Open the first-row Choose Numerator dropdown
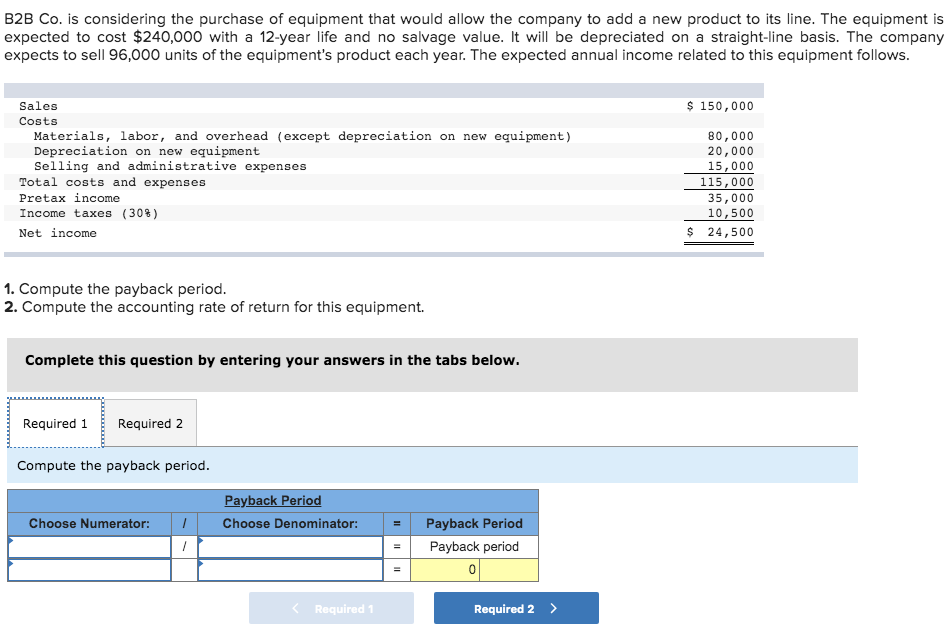The width and height of the screenshot is (951, 633). pos(88,546)
